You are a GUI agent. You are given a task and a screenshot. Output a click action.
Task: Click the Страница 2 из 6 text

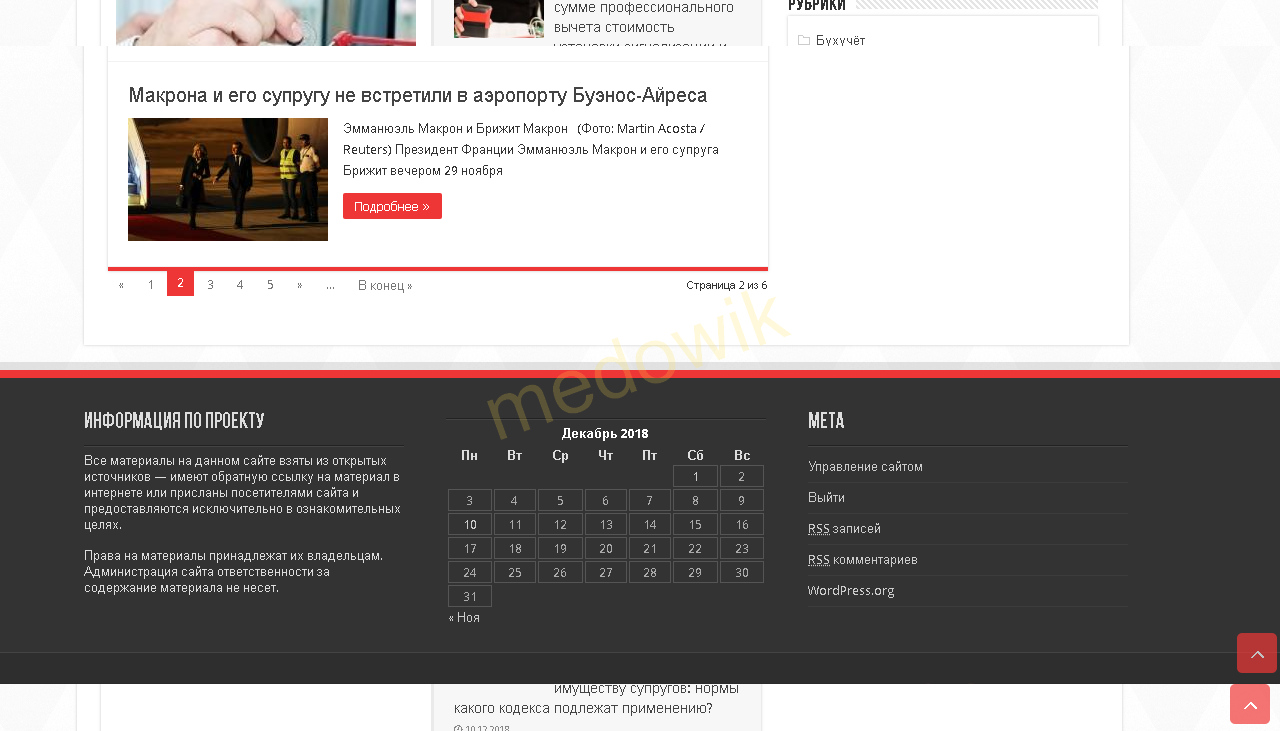click(x=727, y=285)
